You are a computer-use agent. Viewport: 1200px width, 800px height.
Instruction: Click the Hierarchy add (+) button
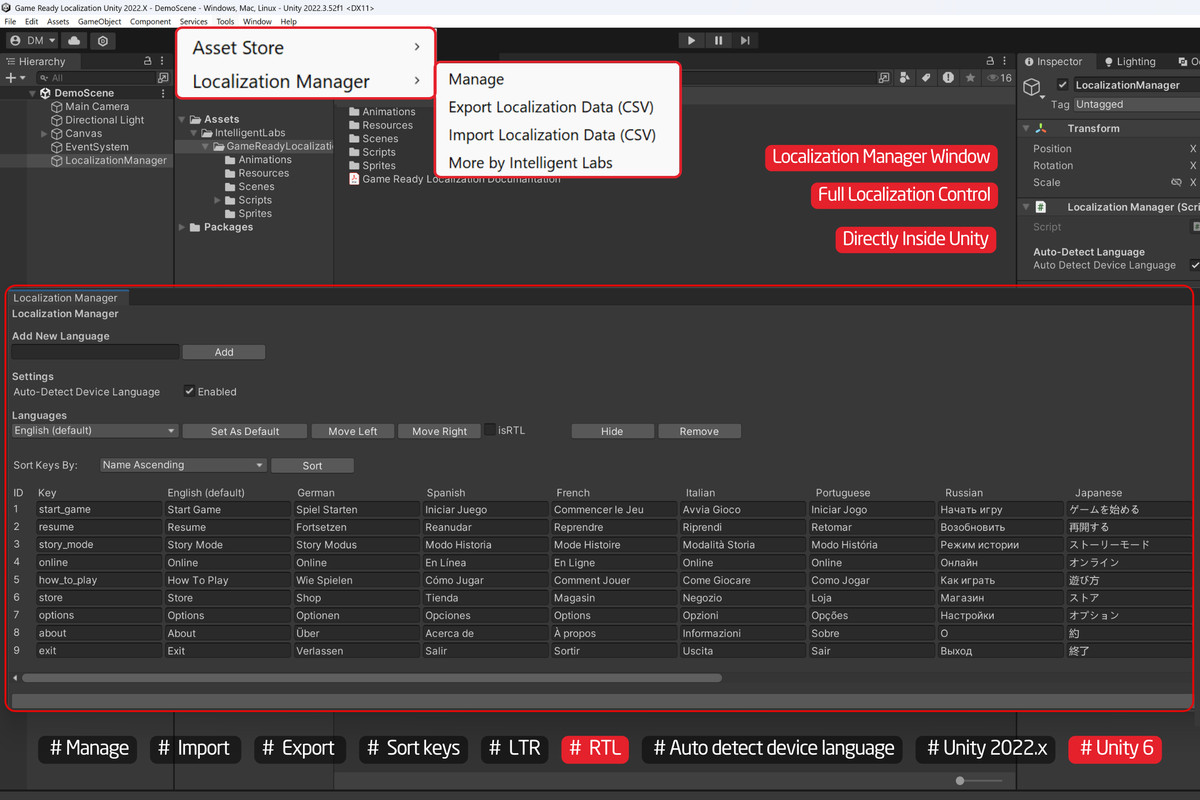pyautogui.click(x=10, y=77)
